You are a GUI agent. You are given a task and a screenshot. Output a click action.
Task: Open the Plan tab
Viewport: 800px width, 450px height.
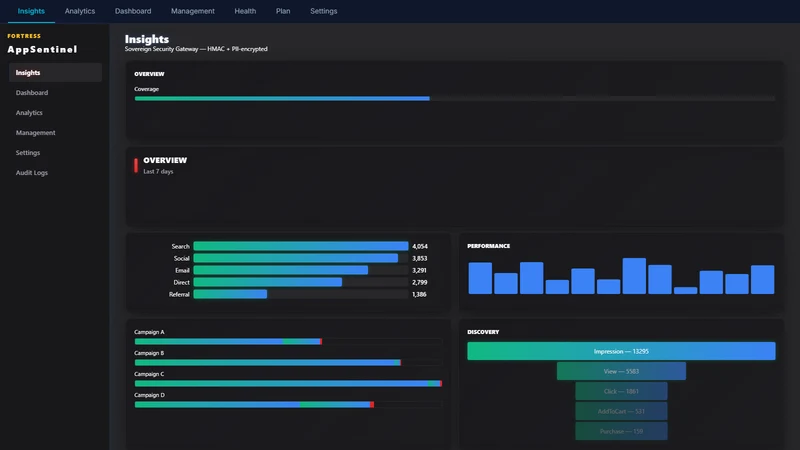click(283, 11)
